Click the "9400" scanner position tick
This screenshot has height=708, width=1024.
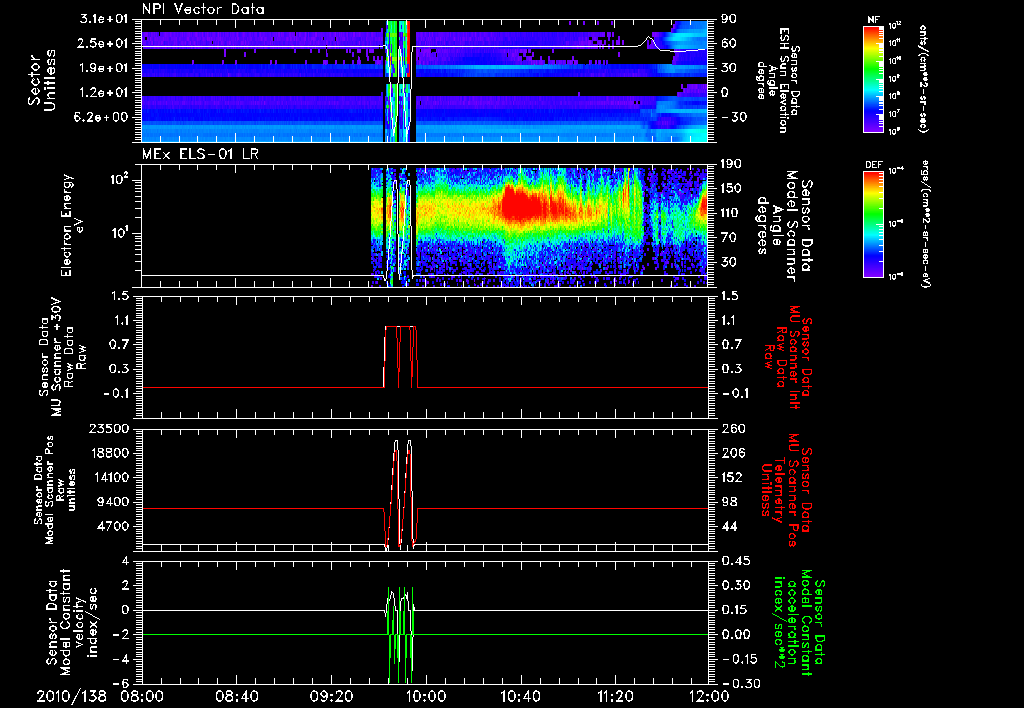113,502
